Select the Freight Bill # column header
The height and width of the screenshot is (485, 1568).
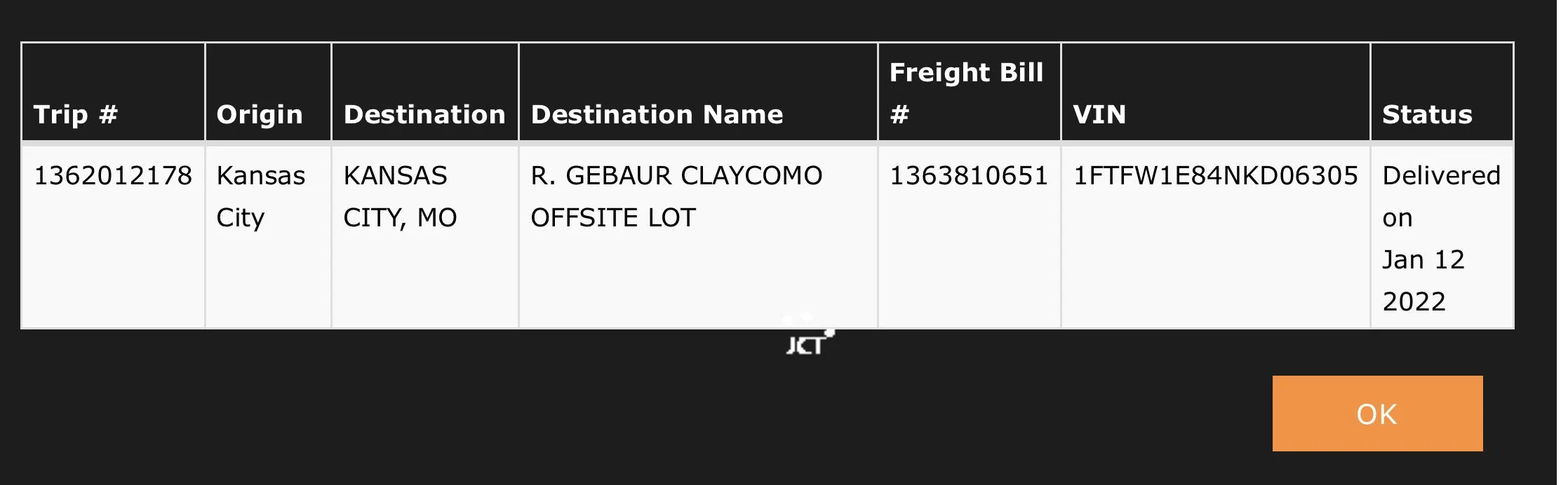[x=966, y=93]
